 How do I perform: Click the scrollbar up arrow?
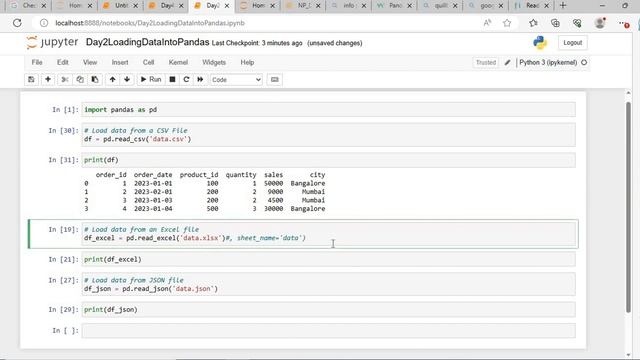(628, 93)
